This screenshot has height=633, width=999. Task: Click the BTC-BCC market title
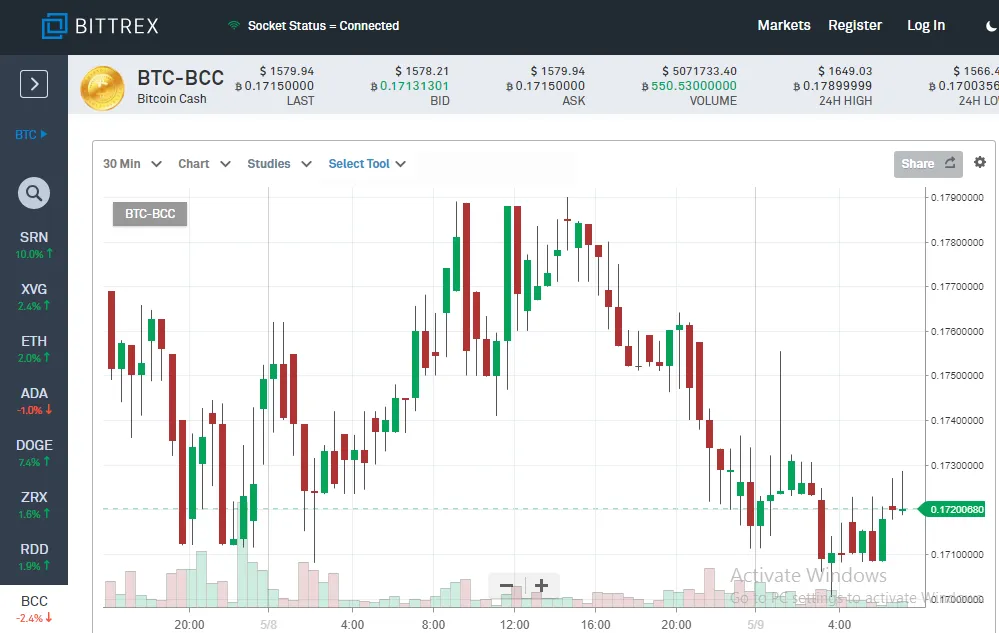tap(180, 78)
